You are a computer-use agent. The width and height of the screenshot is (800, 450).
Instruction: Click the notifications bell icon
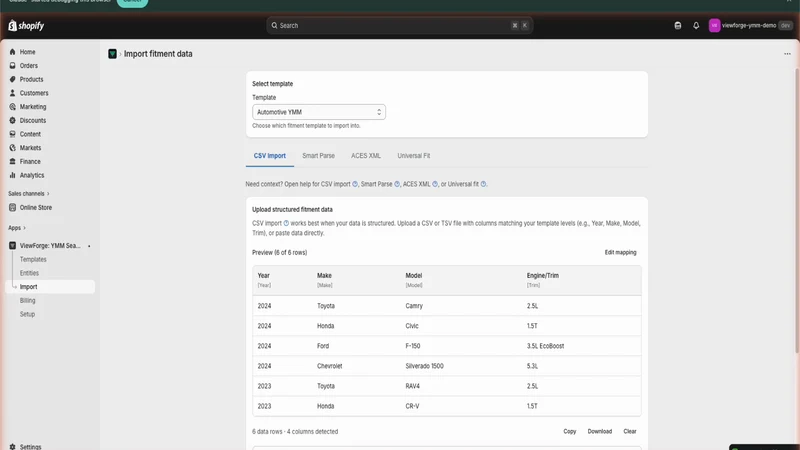point(696,26)
